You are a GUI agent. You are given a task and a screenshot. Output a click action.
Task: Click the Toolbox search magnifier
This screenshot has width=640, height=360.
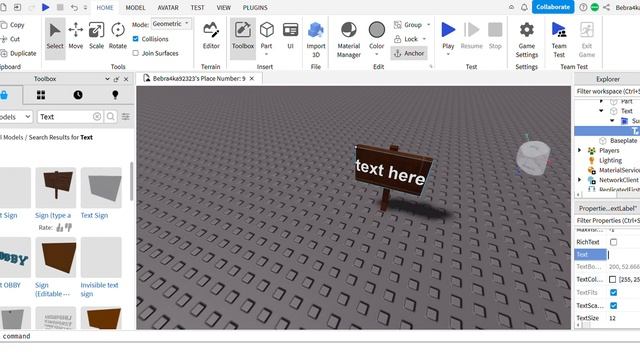[x=111, y=117]
